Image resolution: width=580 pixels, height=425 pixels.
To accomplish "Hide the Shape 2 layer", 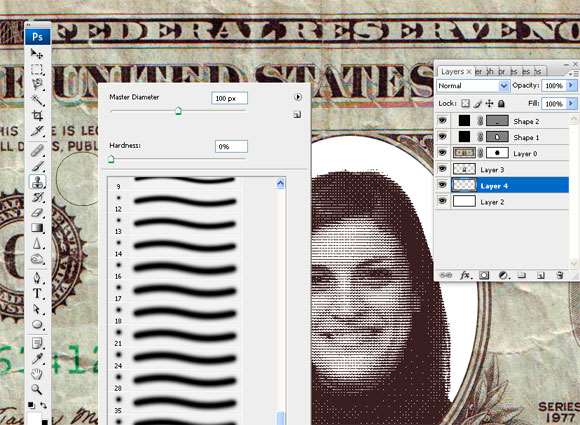I will [442, 121].
